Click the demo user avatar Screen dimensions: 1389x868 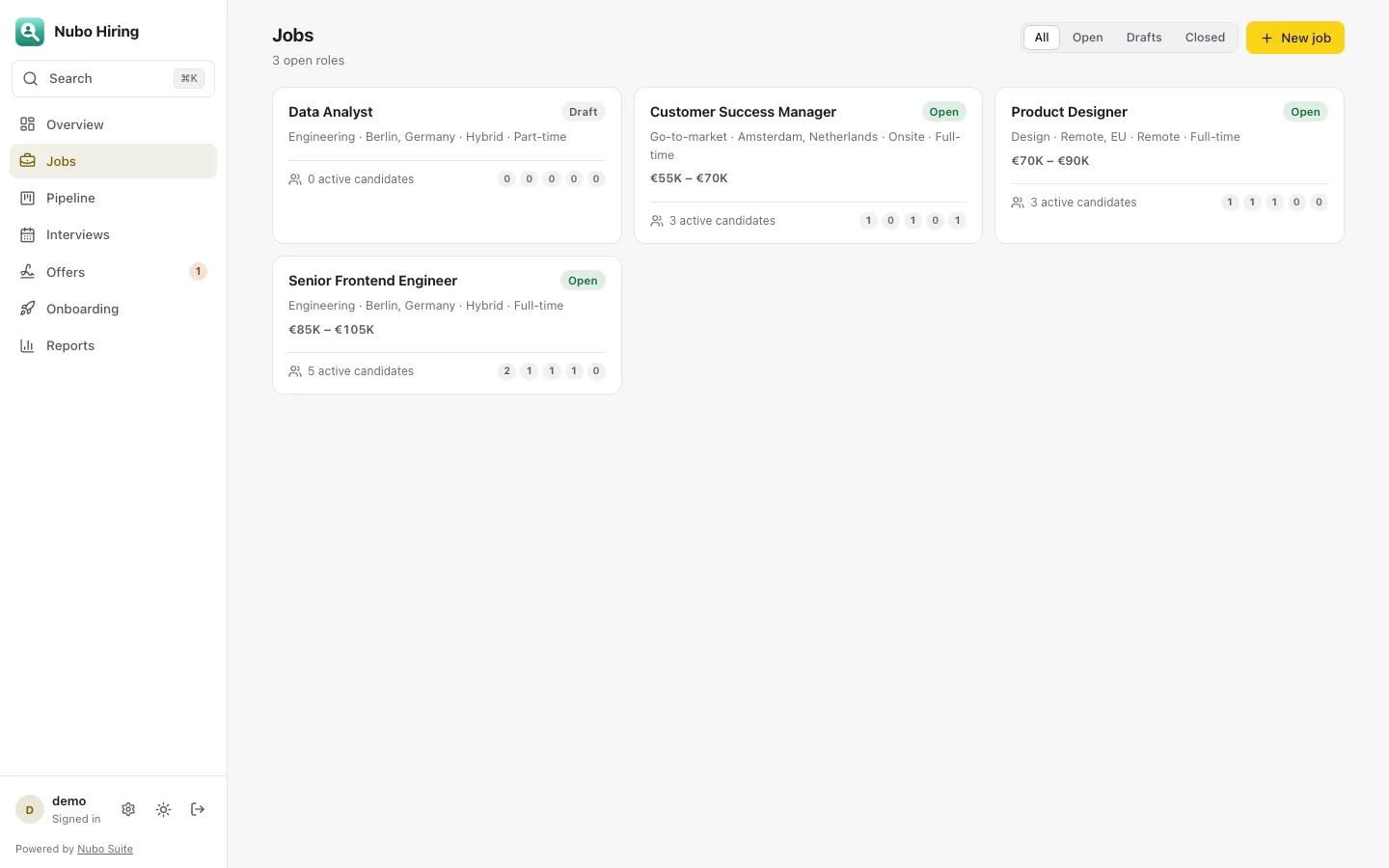point(30,809)
